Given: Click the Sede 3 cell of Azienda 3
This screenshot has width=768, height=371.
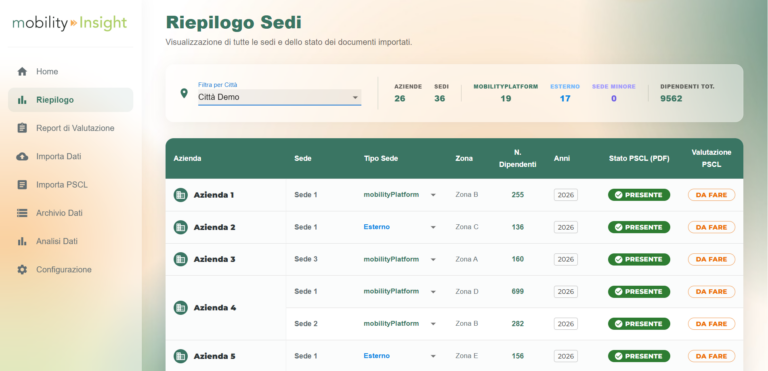Looking at the screenshot, I should coord(306,259).
